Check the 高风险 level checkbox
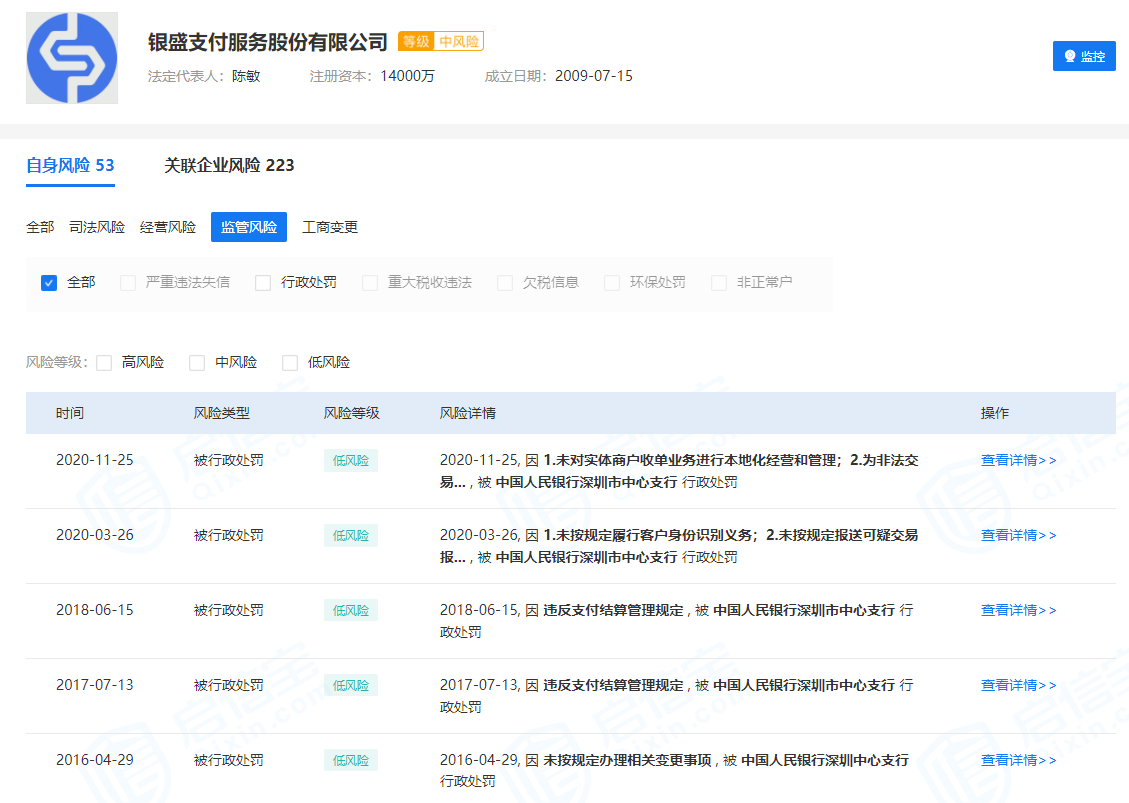The height and width of the screenshot is (803, 1129). click(104, 363)
